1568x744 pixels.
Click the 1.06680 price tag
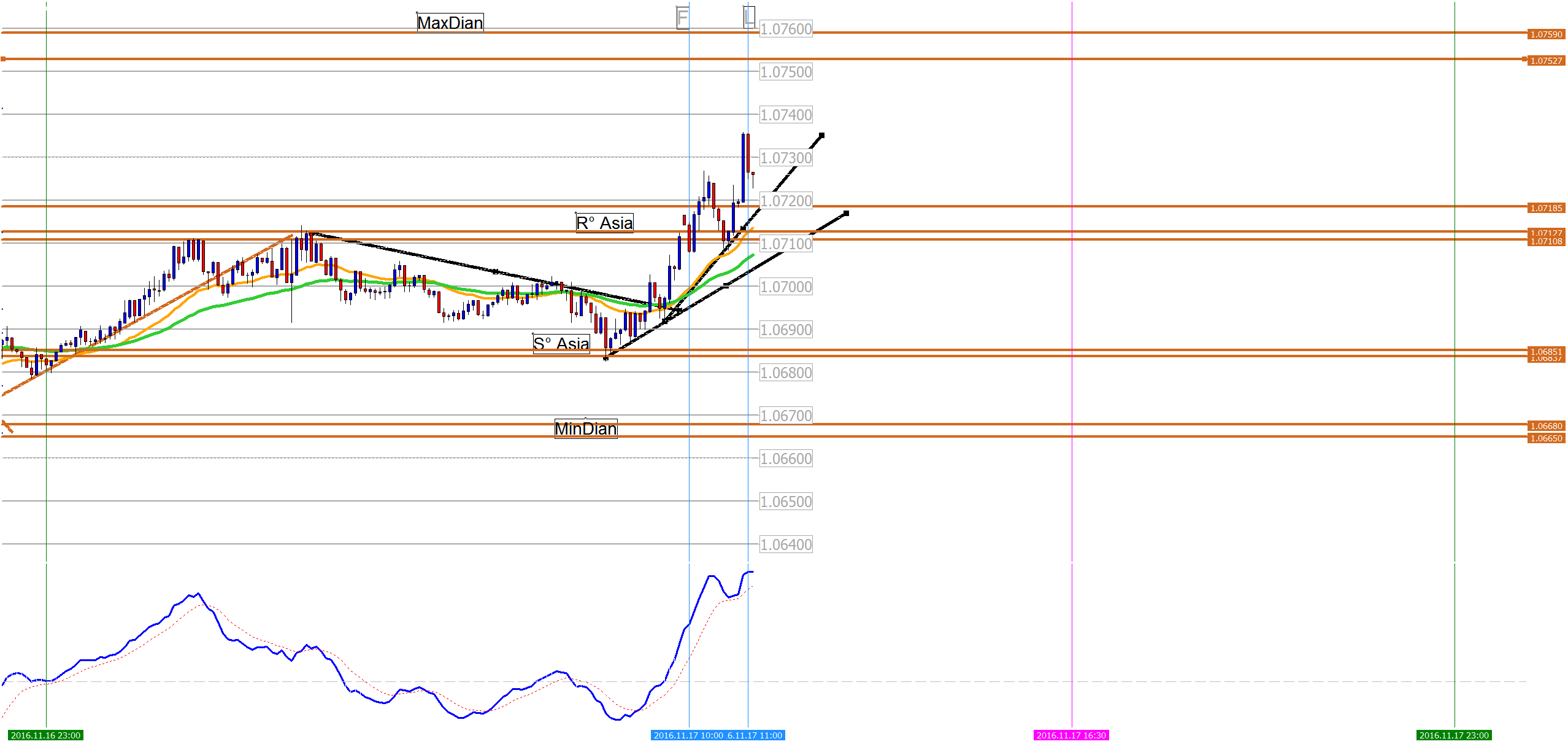click(x=1546, y=426)
